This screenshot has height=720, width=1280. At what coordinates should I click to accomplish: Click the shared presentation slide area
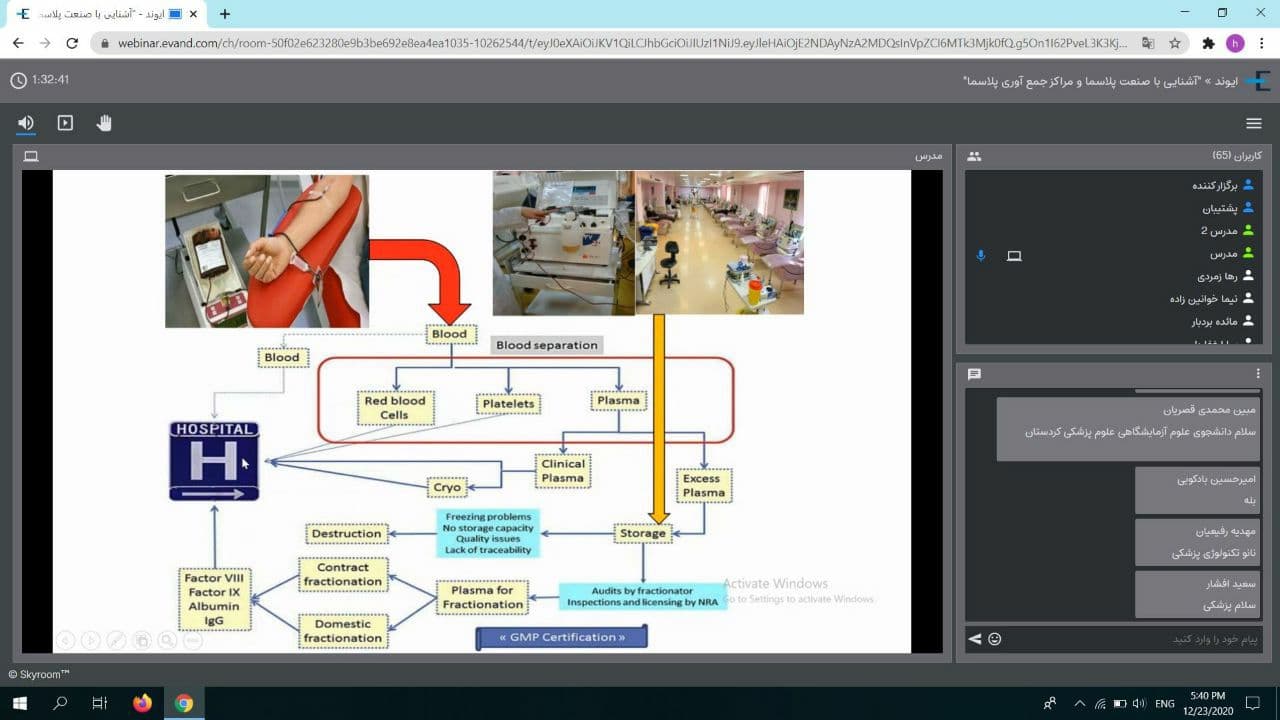coord(481,411)
